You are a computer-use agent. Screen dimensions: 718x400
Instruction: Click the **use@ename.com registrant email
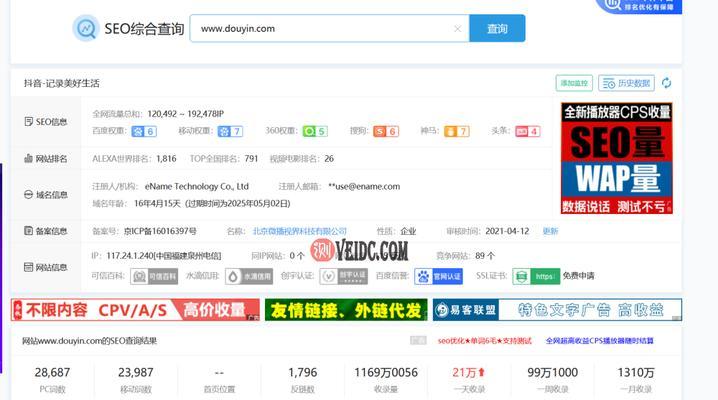[x=364, y=187]
